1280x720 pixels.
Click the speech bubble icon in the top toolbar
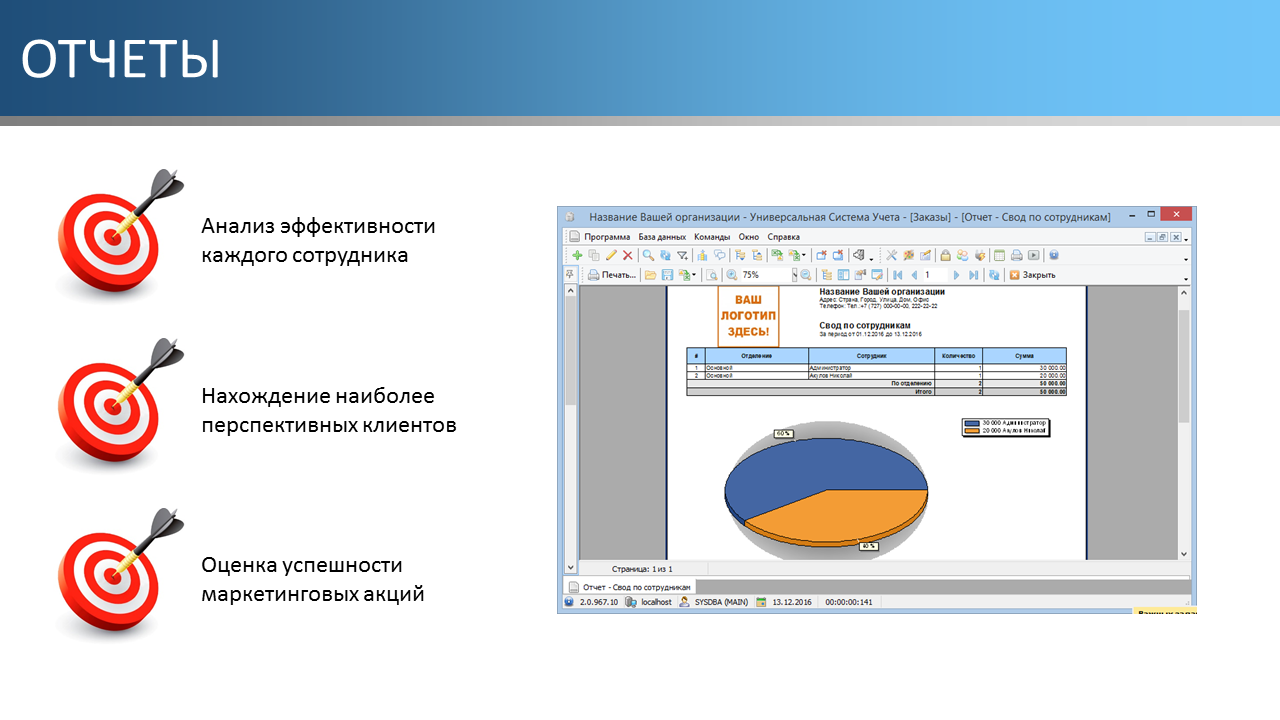[719, 255]
